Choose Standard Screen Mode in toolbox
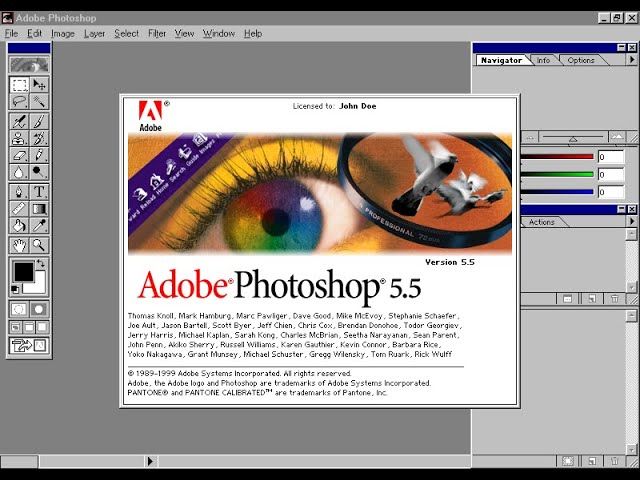Viewport: 640px width, 480px height. point(16,327)
